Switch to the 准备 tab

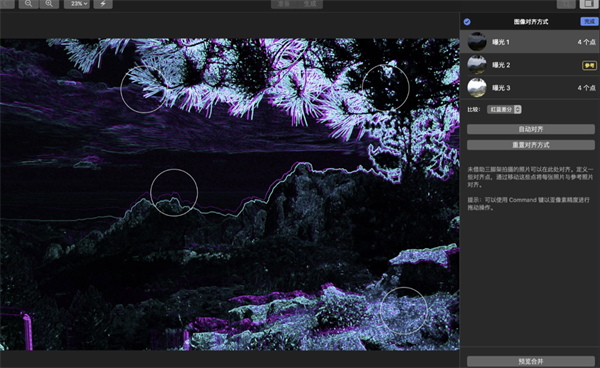pyautogui.click(x=284, y=4)
